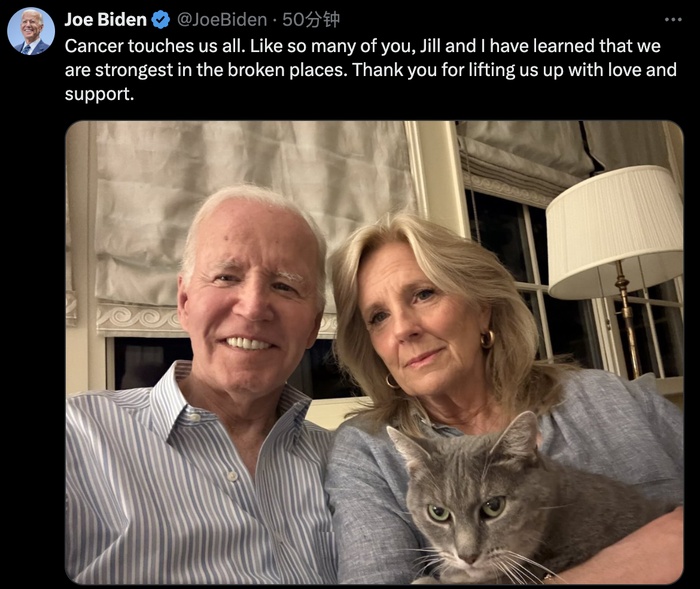Open the Joe Biden display name
Image resolution: width=700 pixels, height=589 pixels.
(105, 20)
